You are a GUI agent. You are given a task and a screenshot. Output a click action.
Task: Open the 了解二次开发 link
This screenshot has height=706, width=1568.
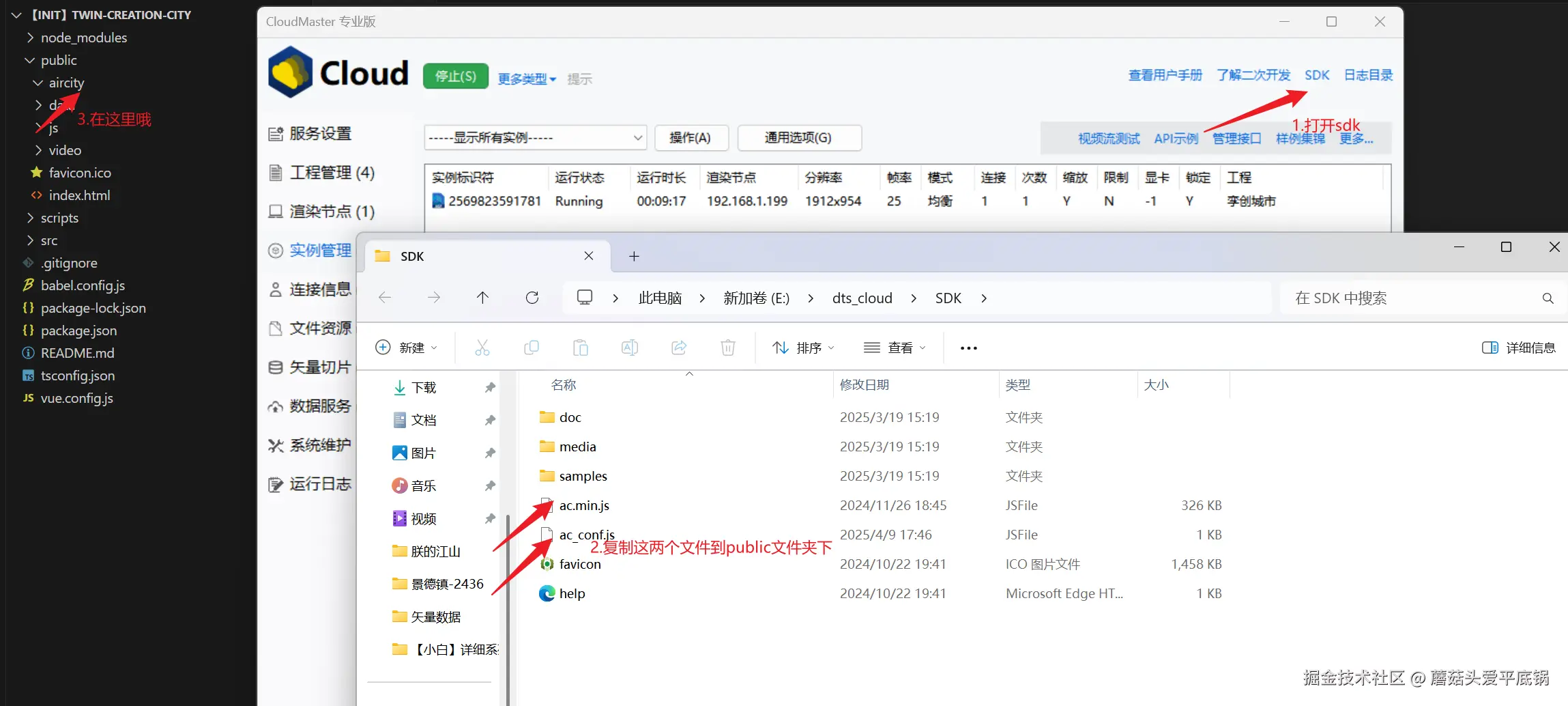tap(1253, 75)
